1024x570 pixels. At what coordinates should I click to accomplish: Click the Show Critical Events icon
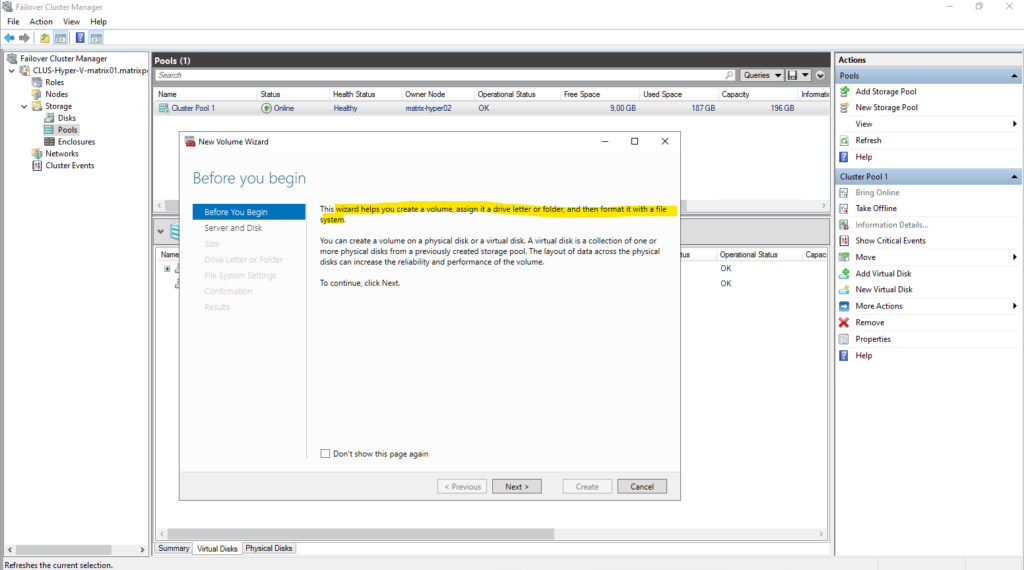(845, 241)
